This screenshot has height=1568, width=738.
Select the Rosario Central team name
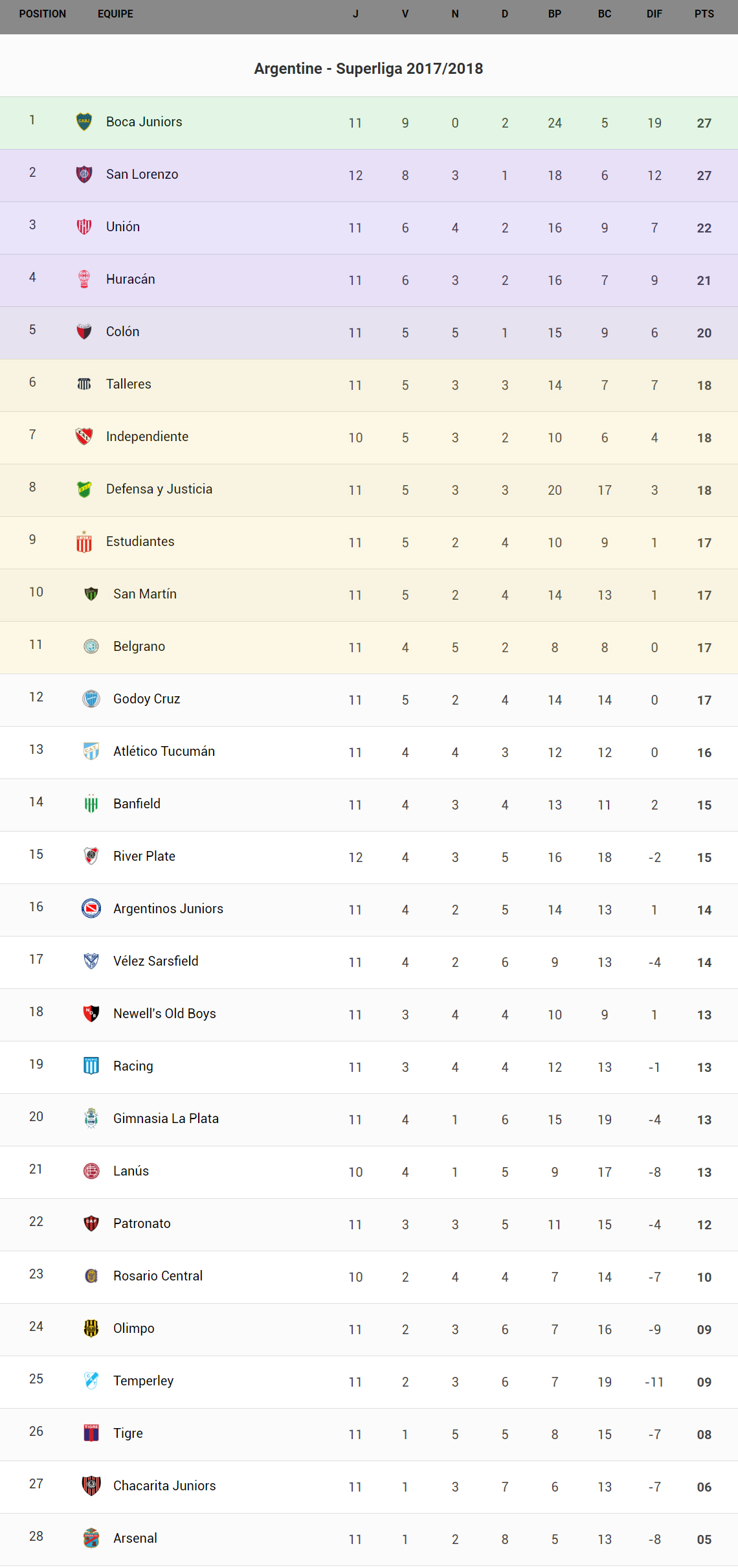click(x=158, y=1276)
